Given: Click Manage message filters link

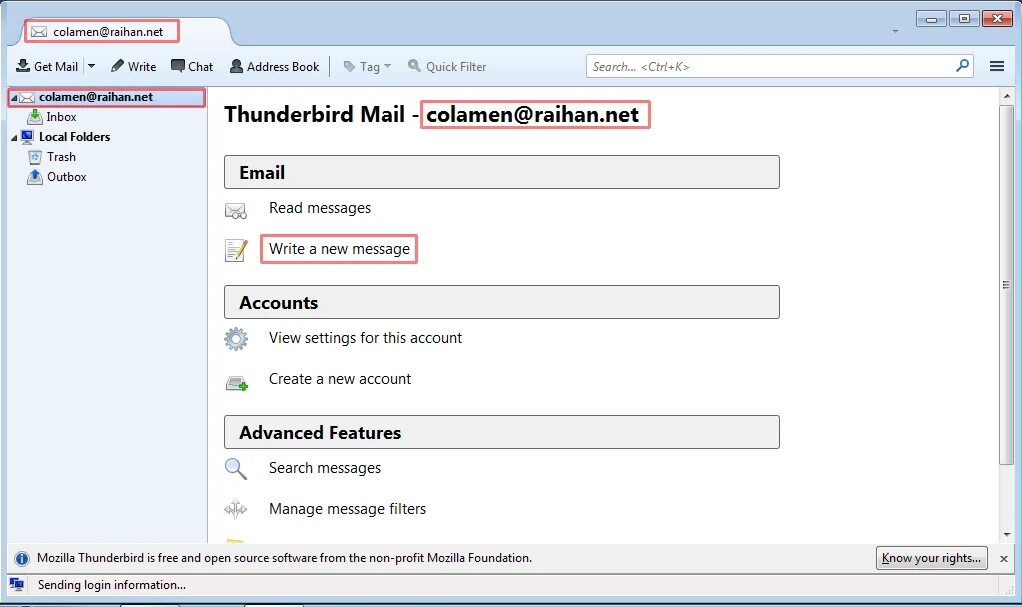Looking at the screenshot, I should 347,509.
